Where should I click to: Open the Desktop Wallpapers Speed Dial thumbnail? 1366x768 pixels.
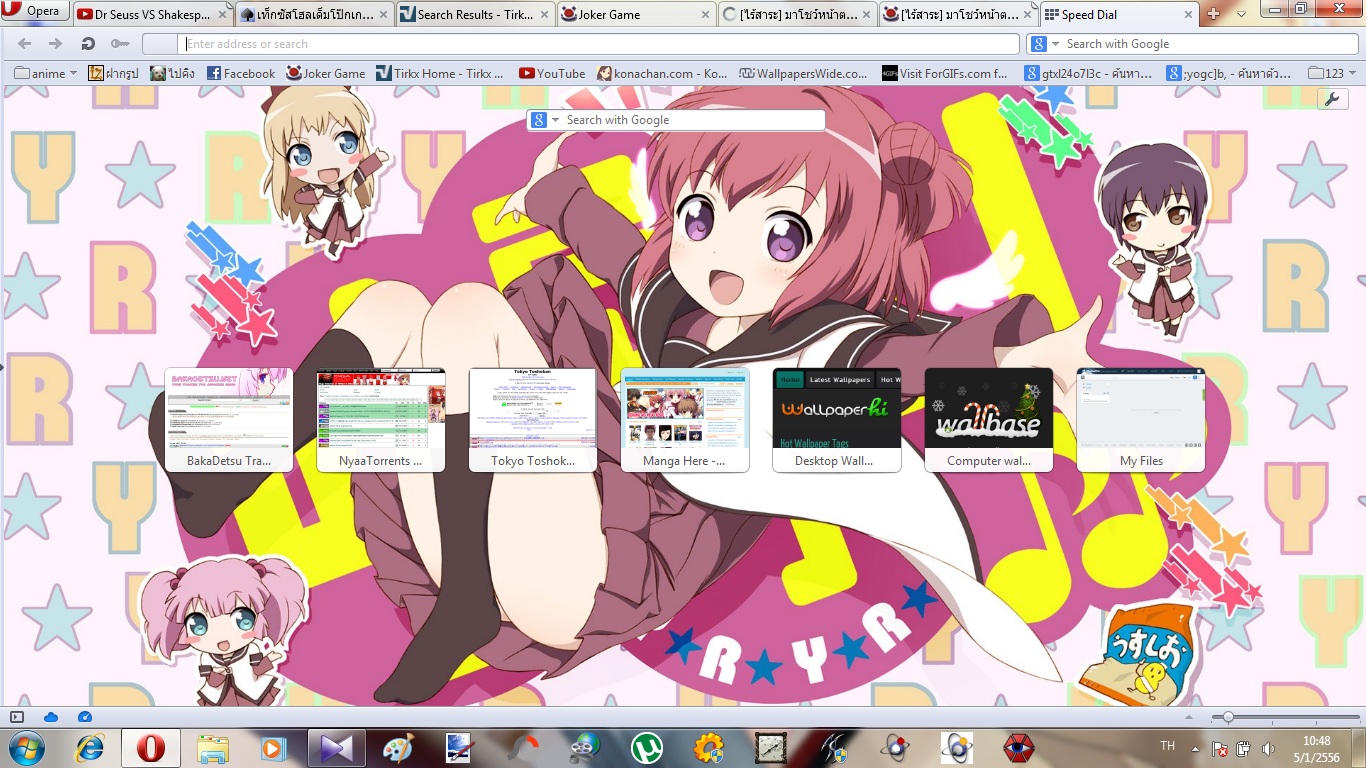point(837,420)
